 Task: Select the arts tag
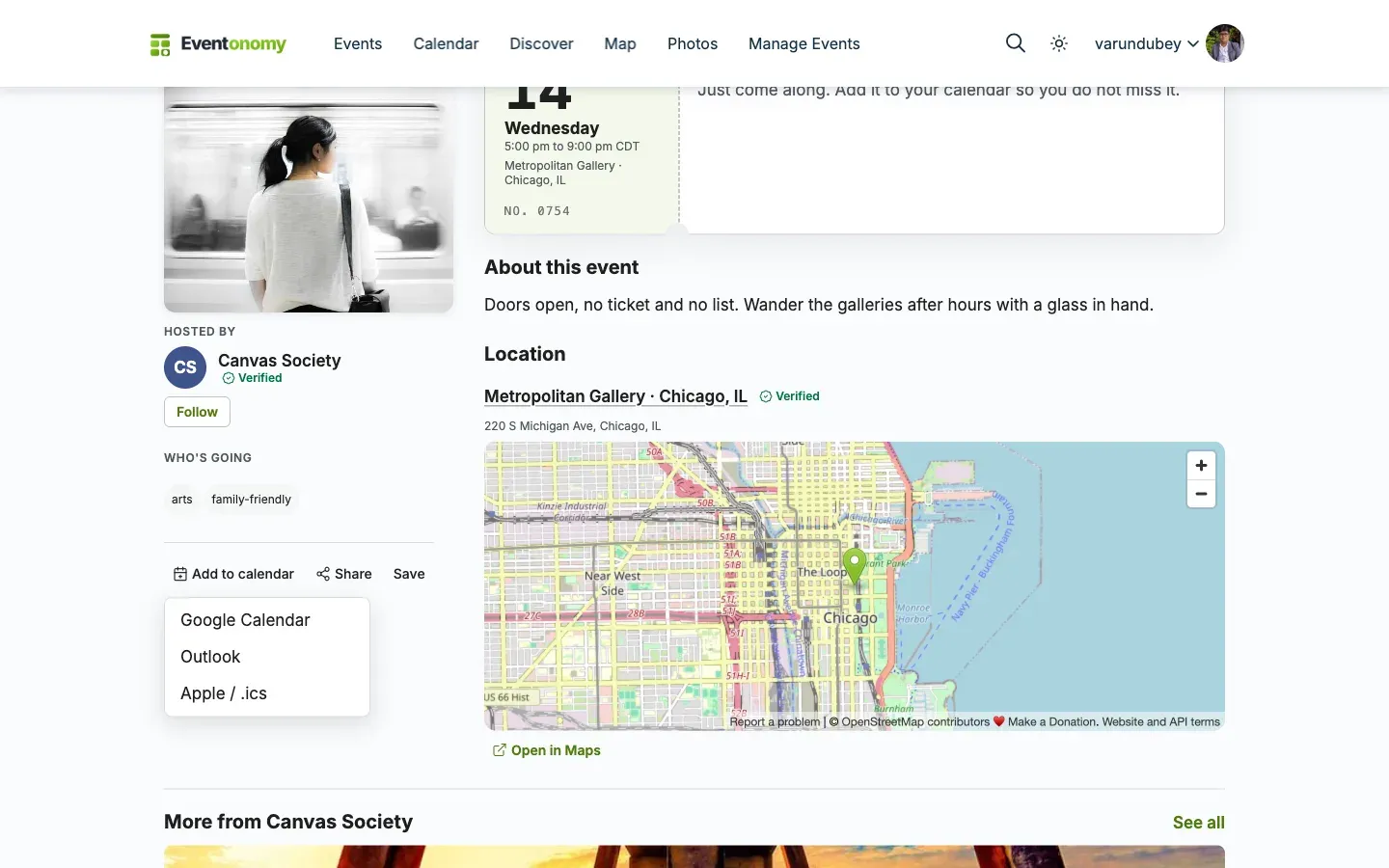coord(182,500)
